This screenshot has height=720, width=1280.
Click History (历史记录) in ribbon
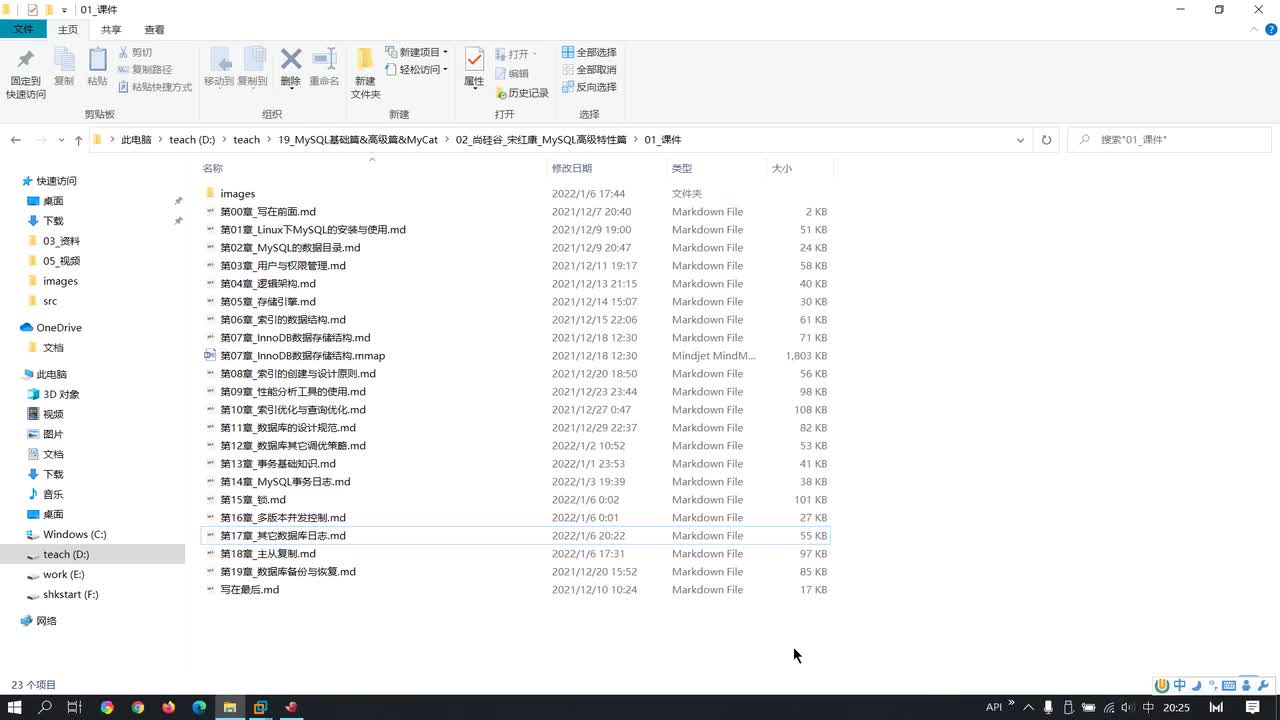tap(522, 93)
